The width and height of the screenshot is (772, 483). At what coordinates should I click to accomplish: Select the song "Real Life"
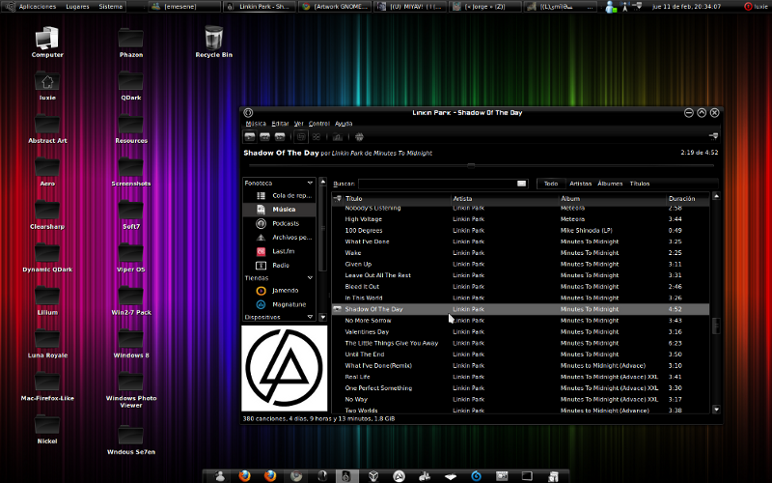point(520,377)
